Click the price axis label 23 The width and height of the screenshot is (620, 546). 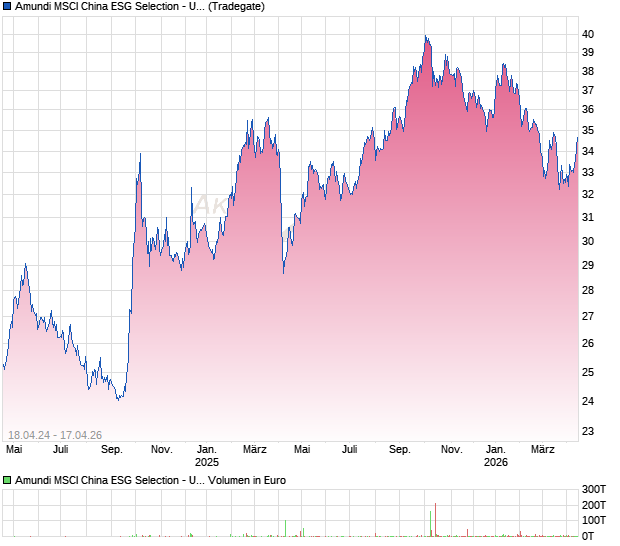click(588, 431)
